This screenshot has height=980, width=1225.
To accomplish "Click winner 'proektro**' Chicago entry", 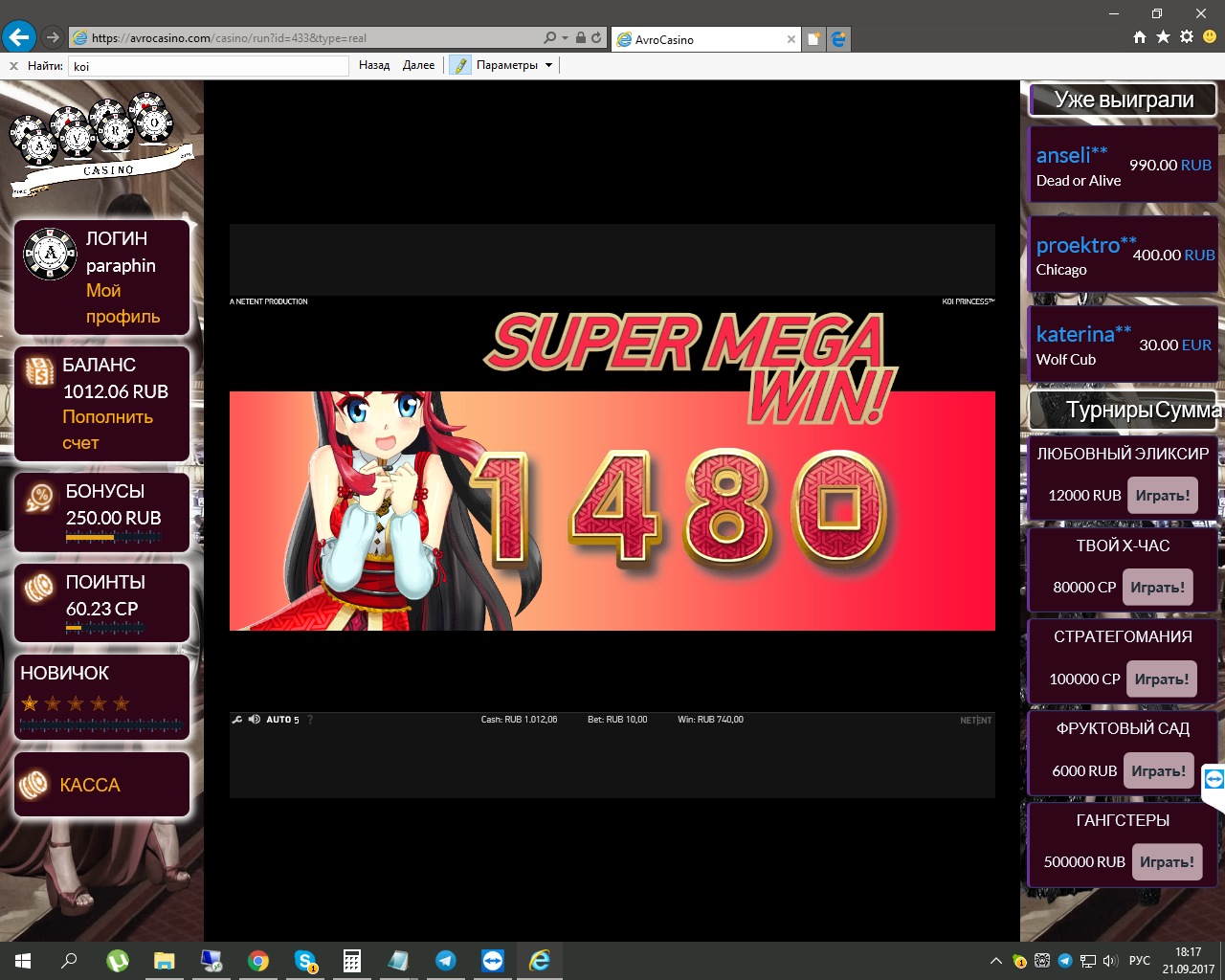I will (1124, 256).
